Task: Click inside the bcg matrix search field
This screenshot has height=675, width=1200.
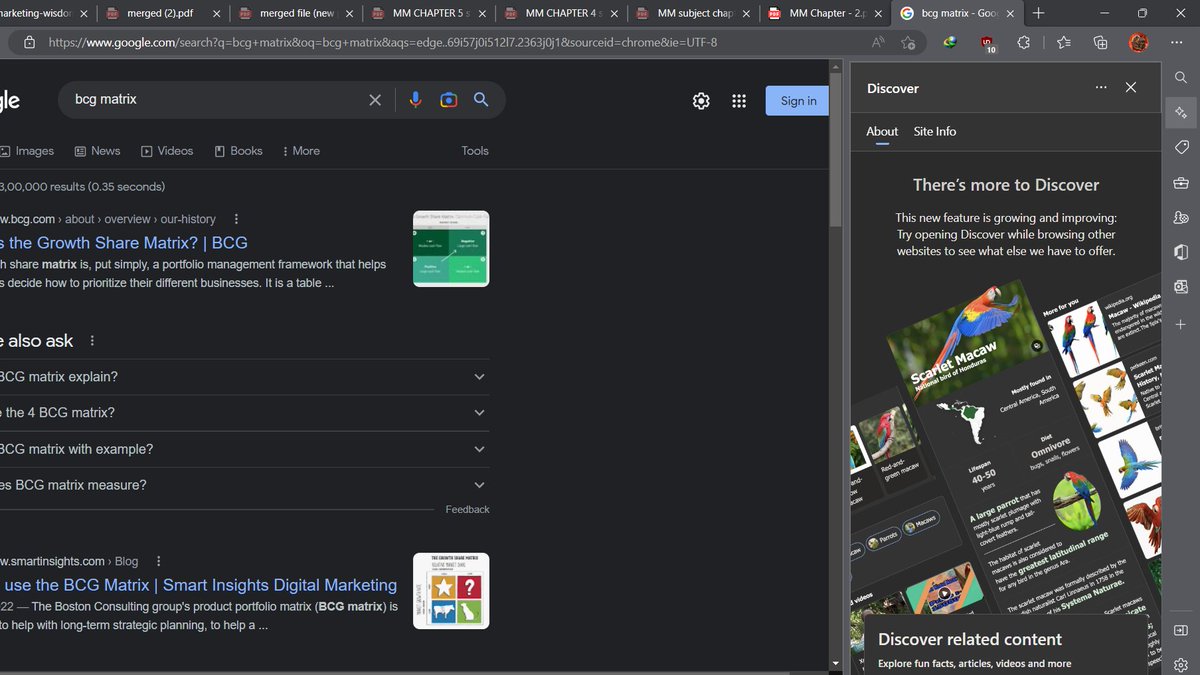Action: tap(215, 100)
